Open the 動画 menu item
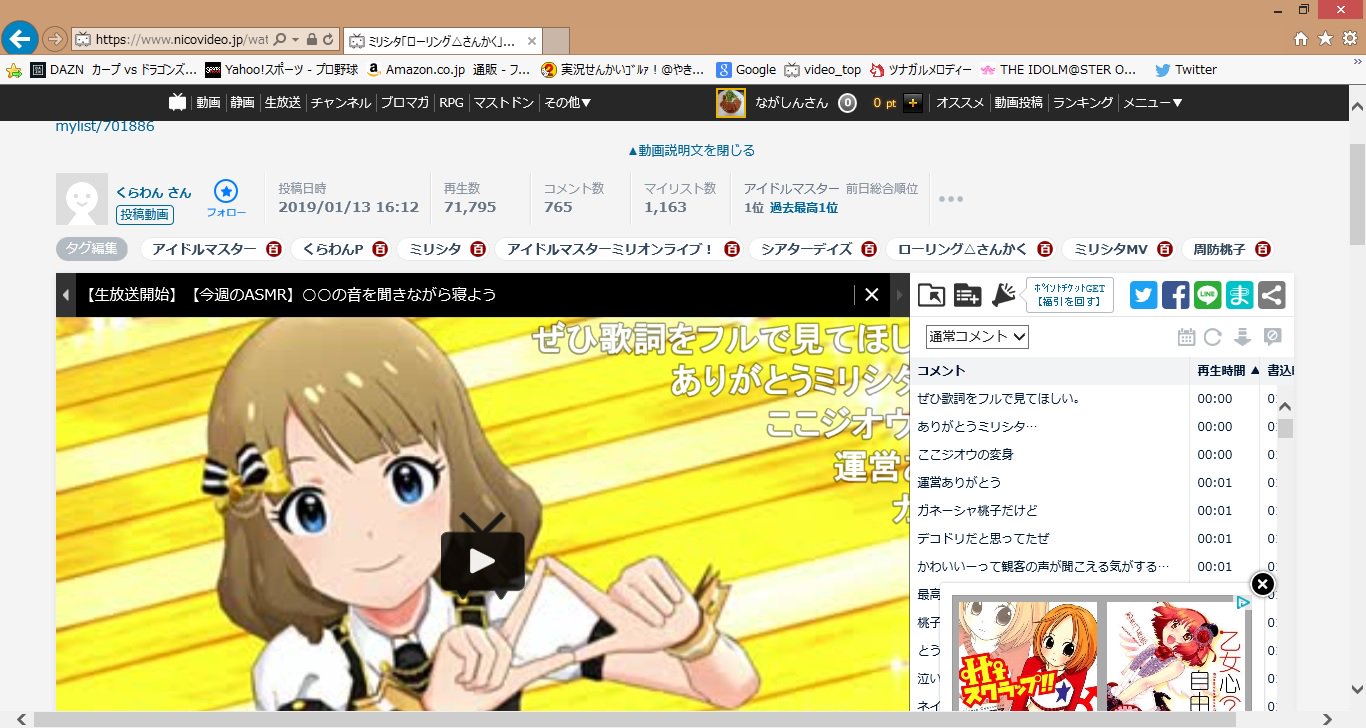 point(208,102)
